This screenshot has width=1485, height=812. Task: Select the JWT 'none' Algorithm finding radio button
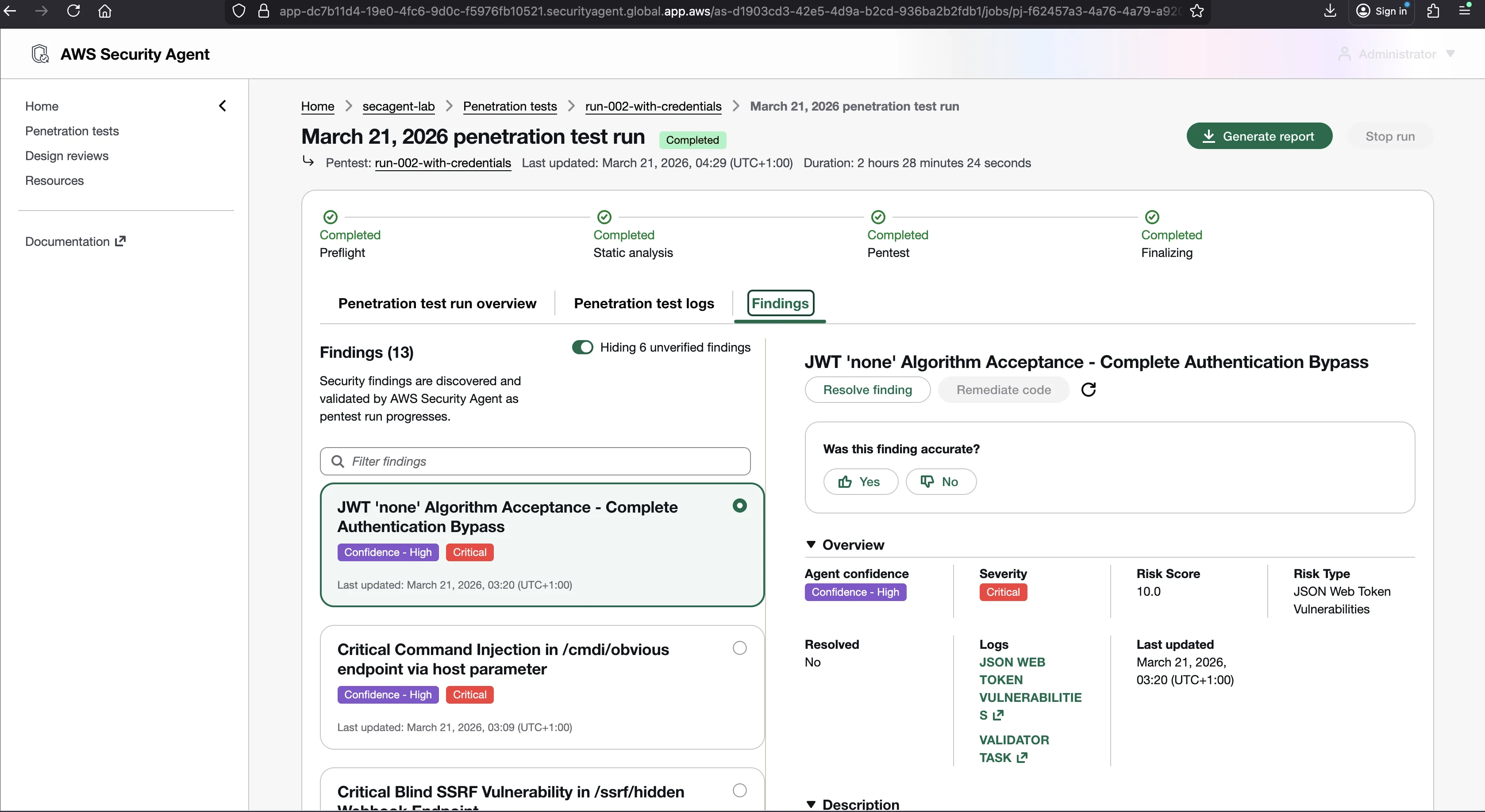tap(739, 506)
